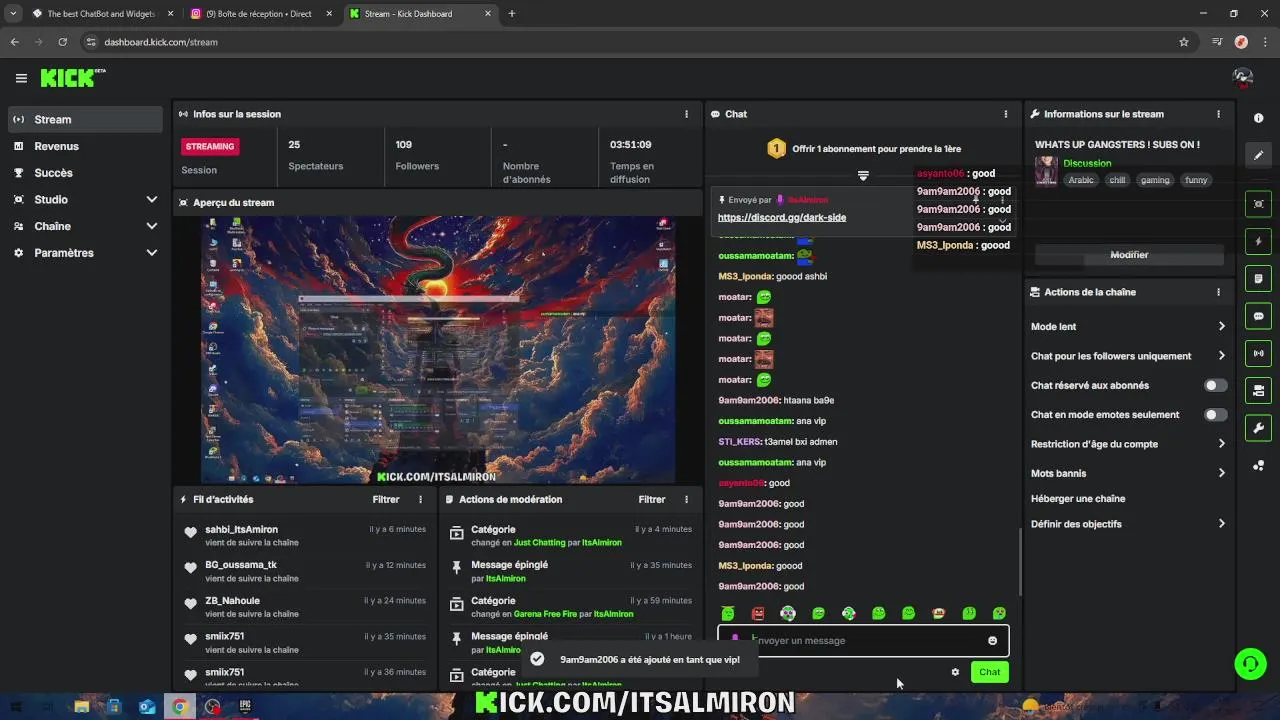Toggle the wrench widget icon in right sidebar
This screenshot has height=720, width=1280.
tap(1258, 428)
